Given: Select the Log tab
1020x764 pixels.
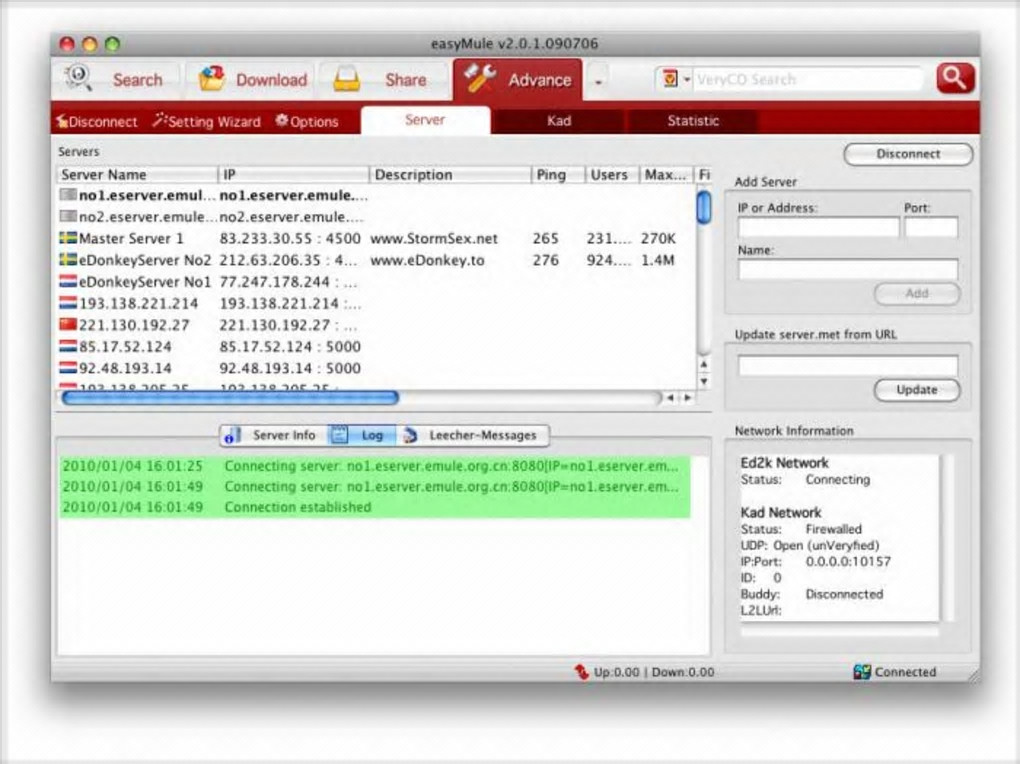Looking at the screenshot, I should (x=361, y=435).
